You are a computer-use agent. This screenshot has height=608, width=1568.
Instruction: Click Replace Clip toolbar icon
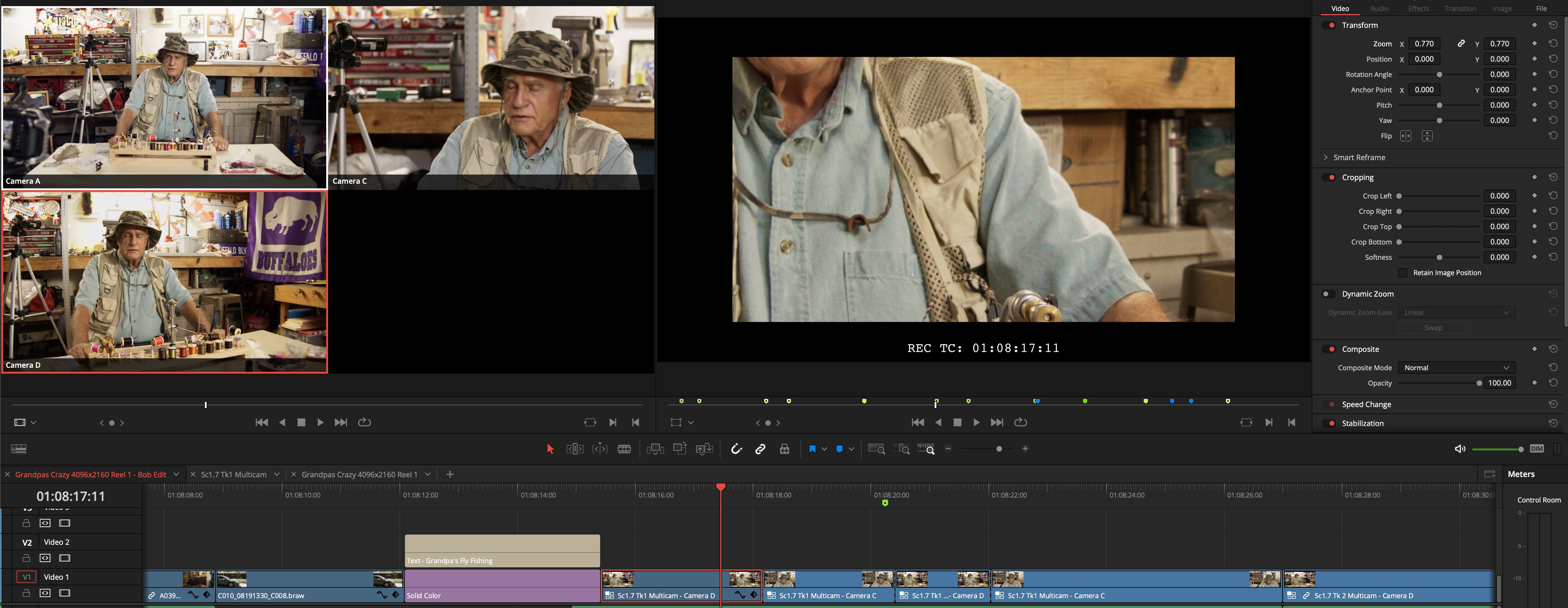[x=704, y=449]
